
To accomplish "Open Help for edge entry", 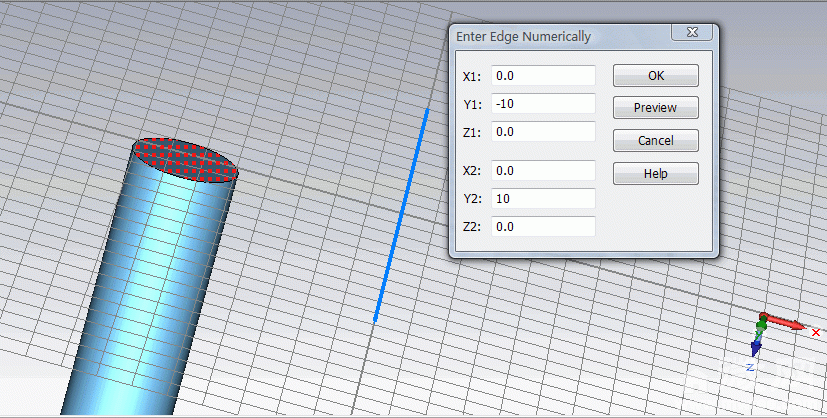I will 656,173.
